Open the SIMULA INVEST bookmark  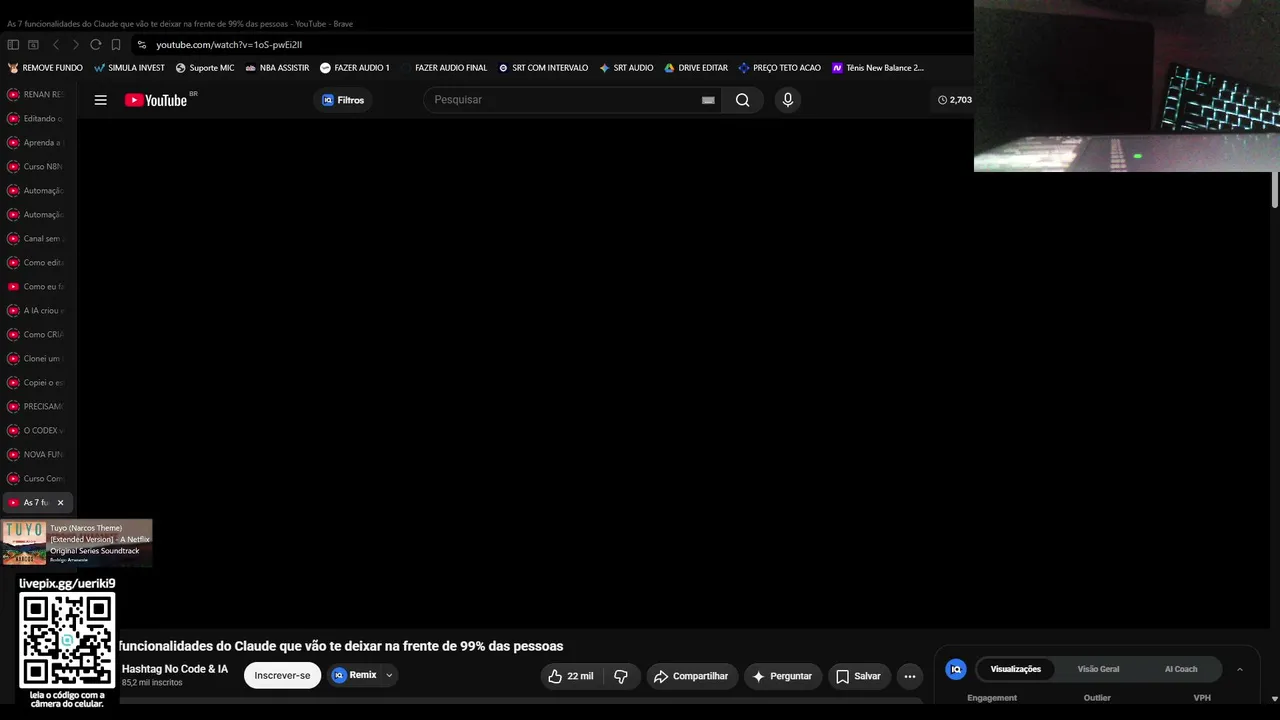(x=129, y=68)
